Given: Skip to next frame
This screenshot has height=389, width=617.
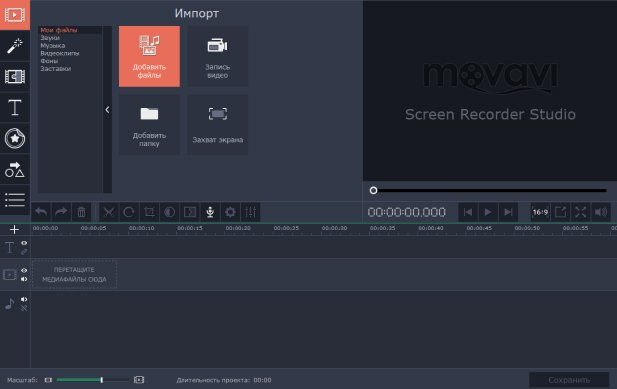Looking at the screenshot, I should (x=508, y=212).
